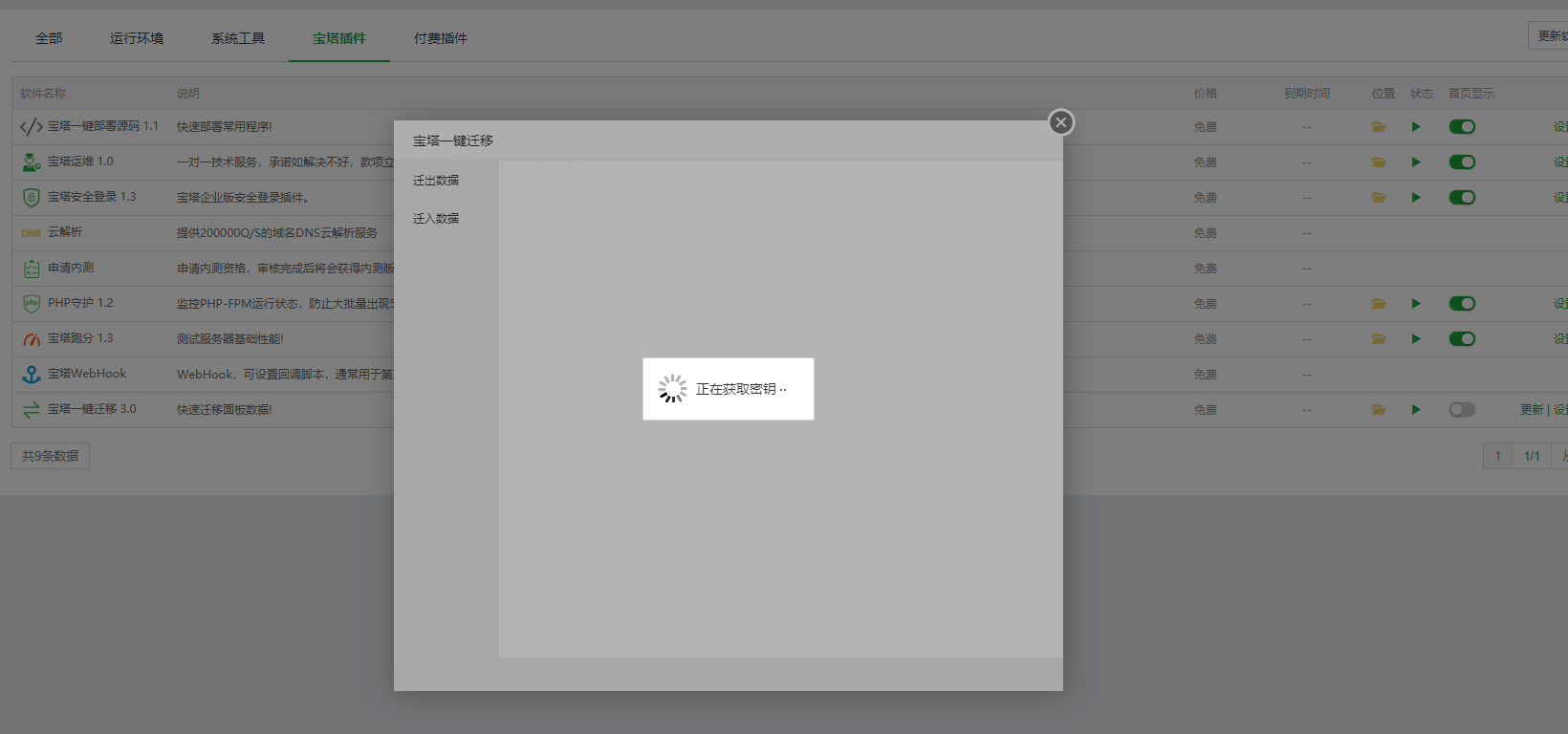Click status play icon for 宝塔一键迁移
Screen dimensions: 1568x734
click(1416, 410)
